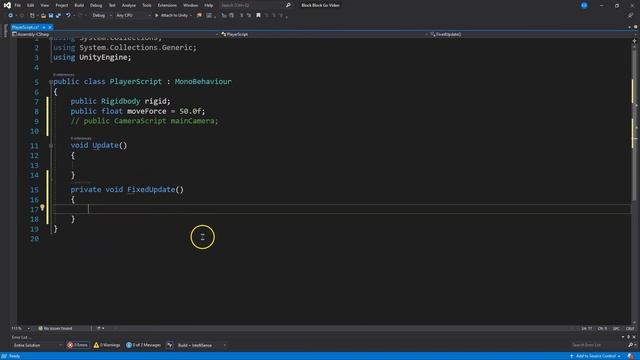
Task: Click the moveForce variable on line 8
Action: coord(147,111)
